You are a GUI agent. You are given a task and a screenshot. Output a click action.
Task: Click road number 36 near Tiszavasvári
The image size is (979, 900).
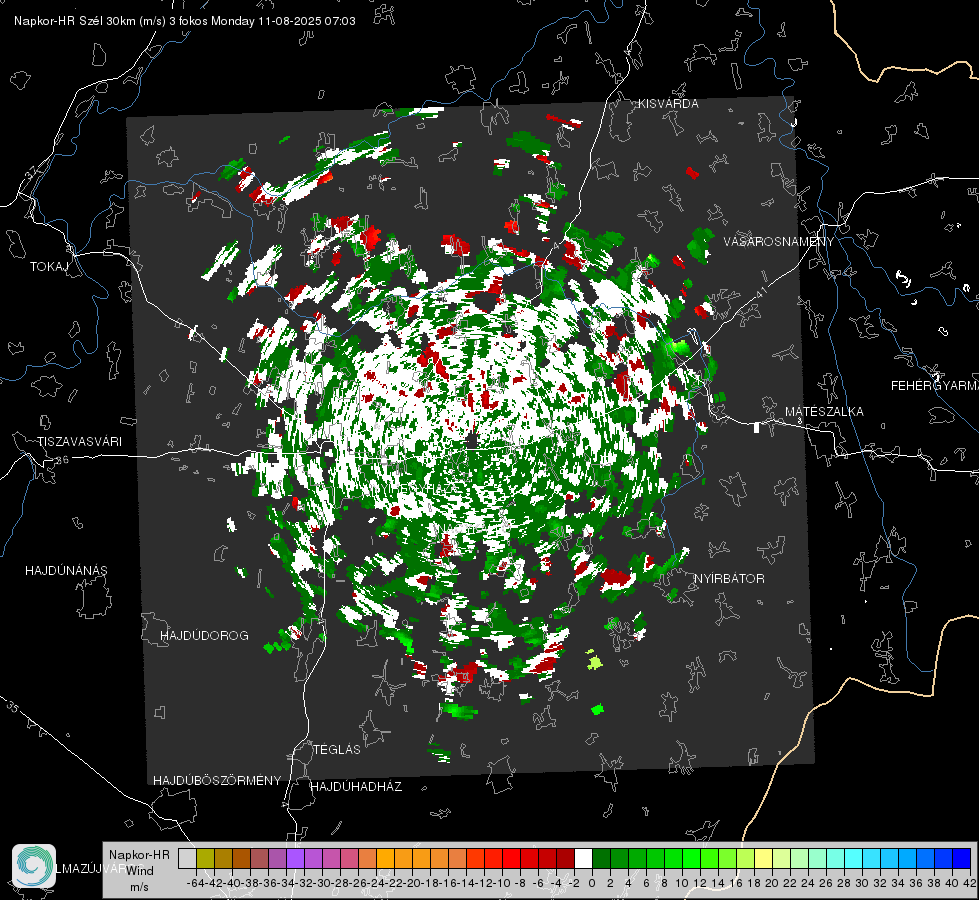62,460
